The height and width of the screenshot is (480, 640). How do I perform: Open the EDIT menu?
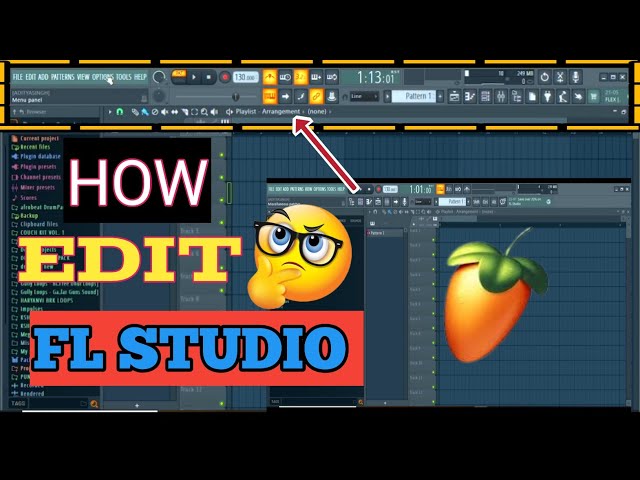click(x=31, y=77)
